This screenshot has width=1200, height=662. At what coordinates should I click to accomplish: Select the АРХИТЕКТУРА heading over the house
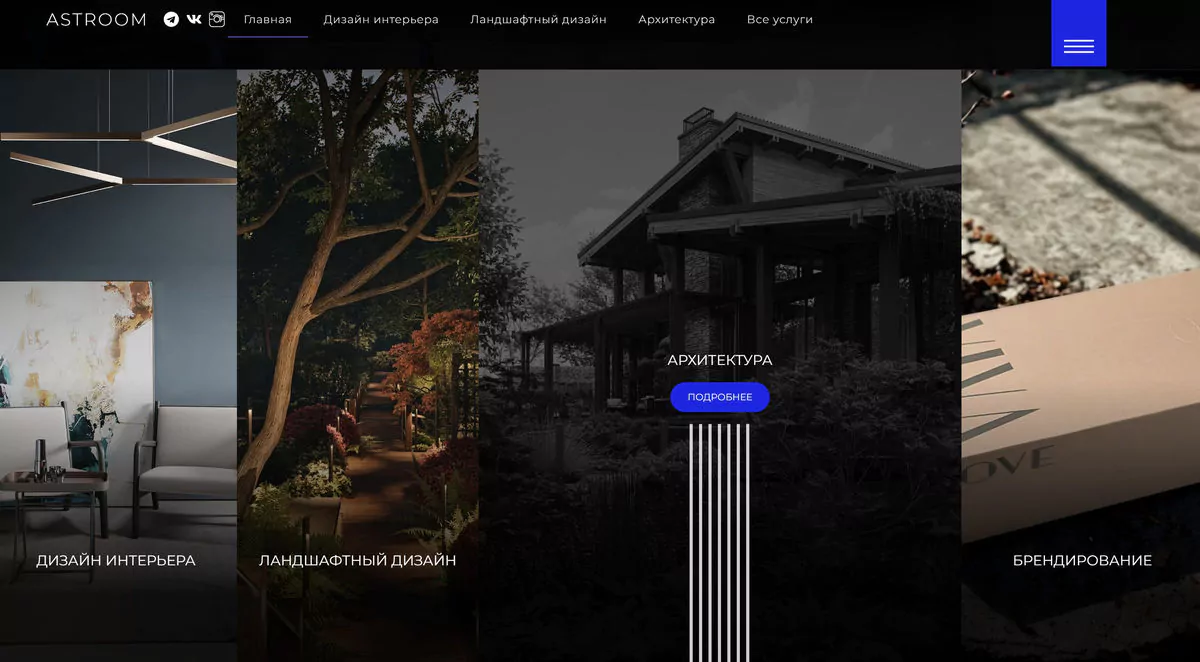coord(720,360)
